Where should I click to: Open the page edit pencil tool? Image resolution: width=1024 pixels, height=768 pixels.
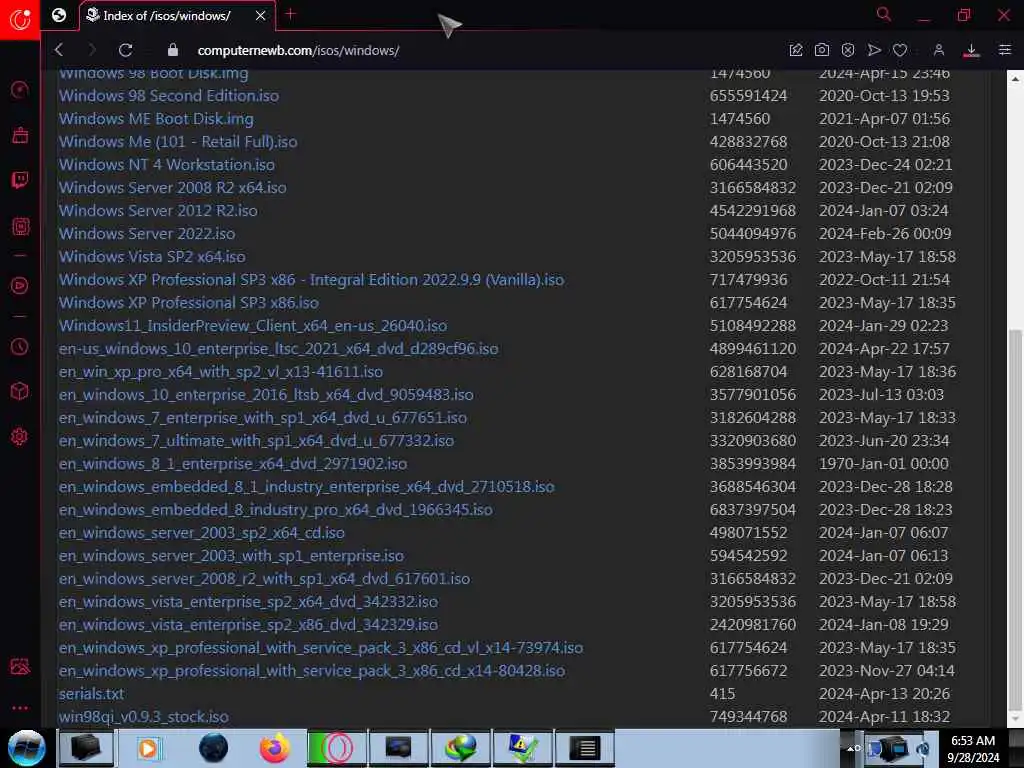pyautogui.click(x=795, y=50)
